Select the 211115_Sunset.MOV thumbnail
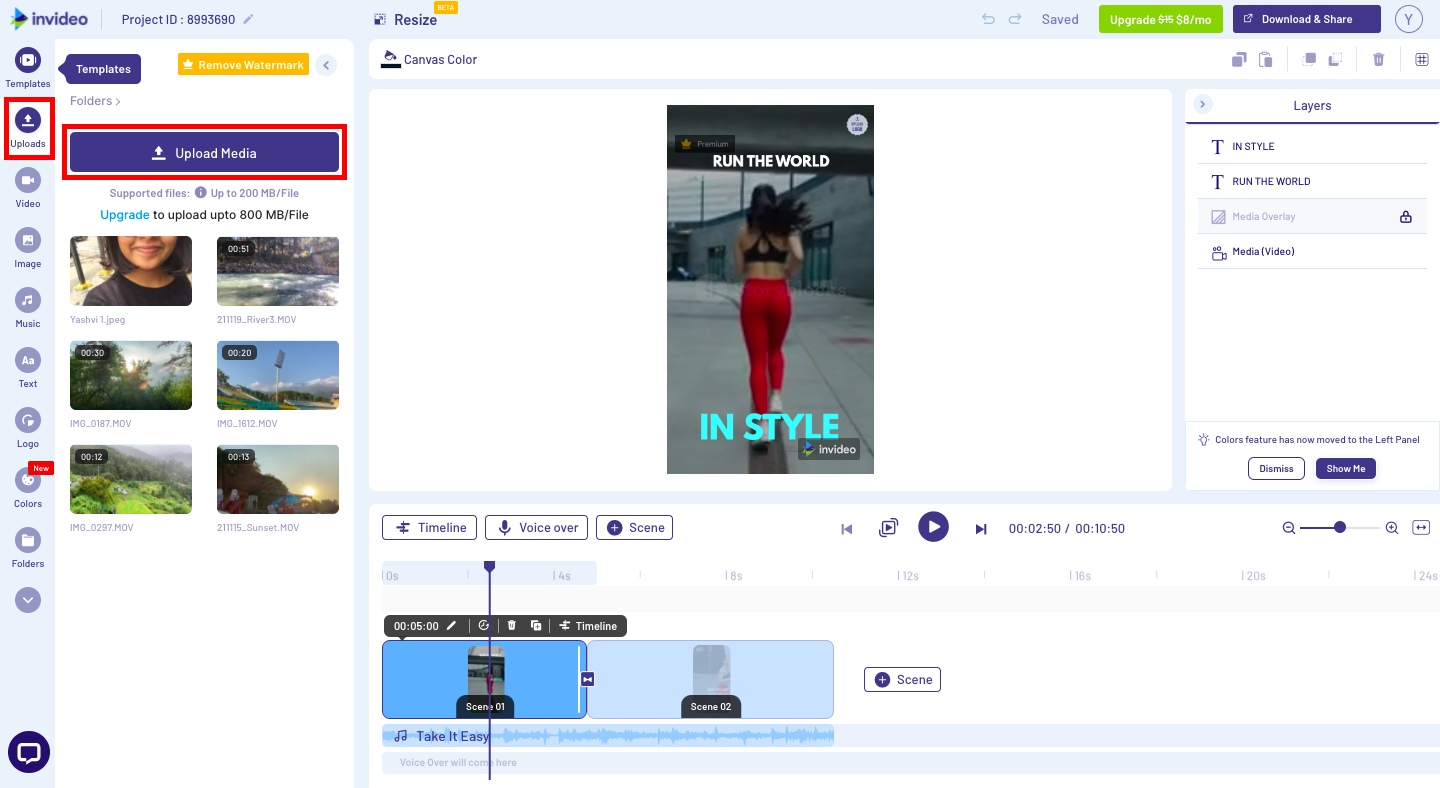The height and width of the screenshot is (788, 1440). tap(277, 478)
